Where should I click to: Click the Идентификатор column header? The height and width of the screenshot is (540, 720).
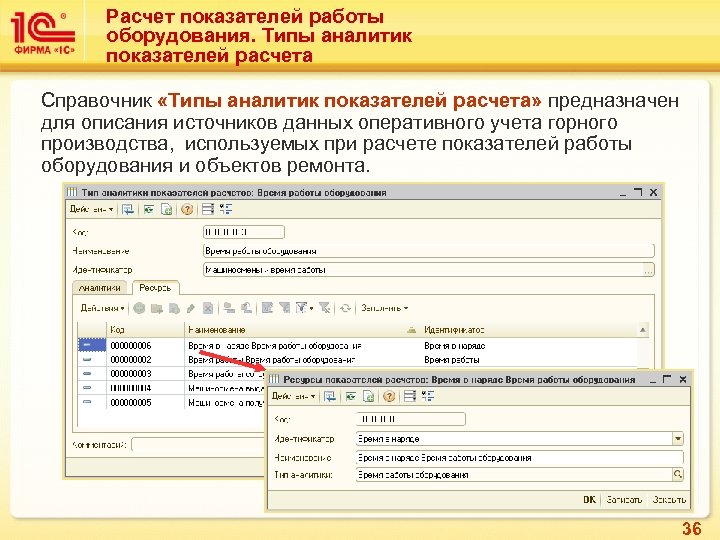528,330
